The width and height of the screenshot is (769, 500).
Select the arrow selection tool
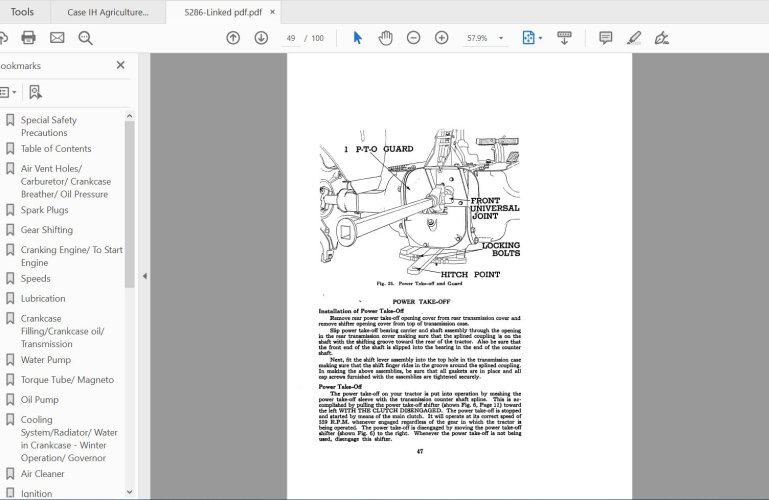[x=358, y=38]
